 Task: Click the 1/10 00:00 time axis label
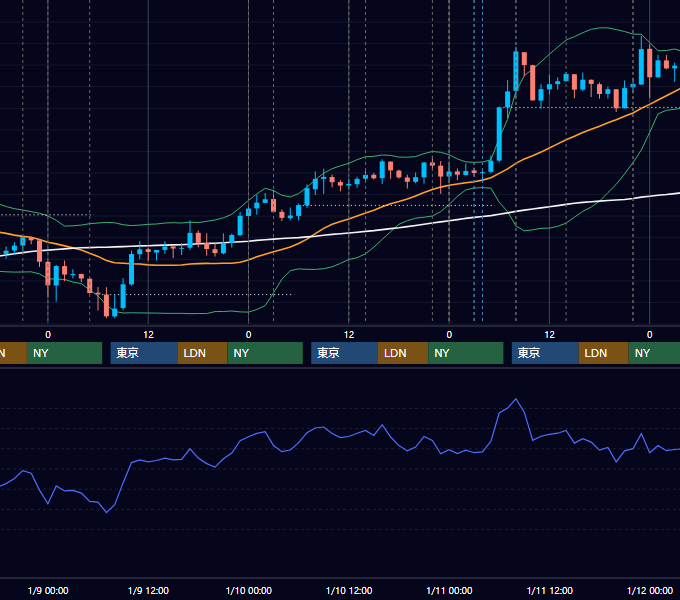248,590
